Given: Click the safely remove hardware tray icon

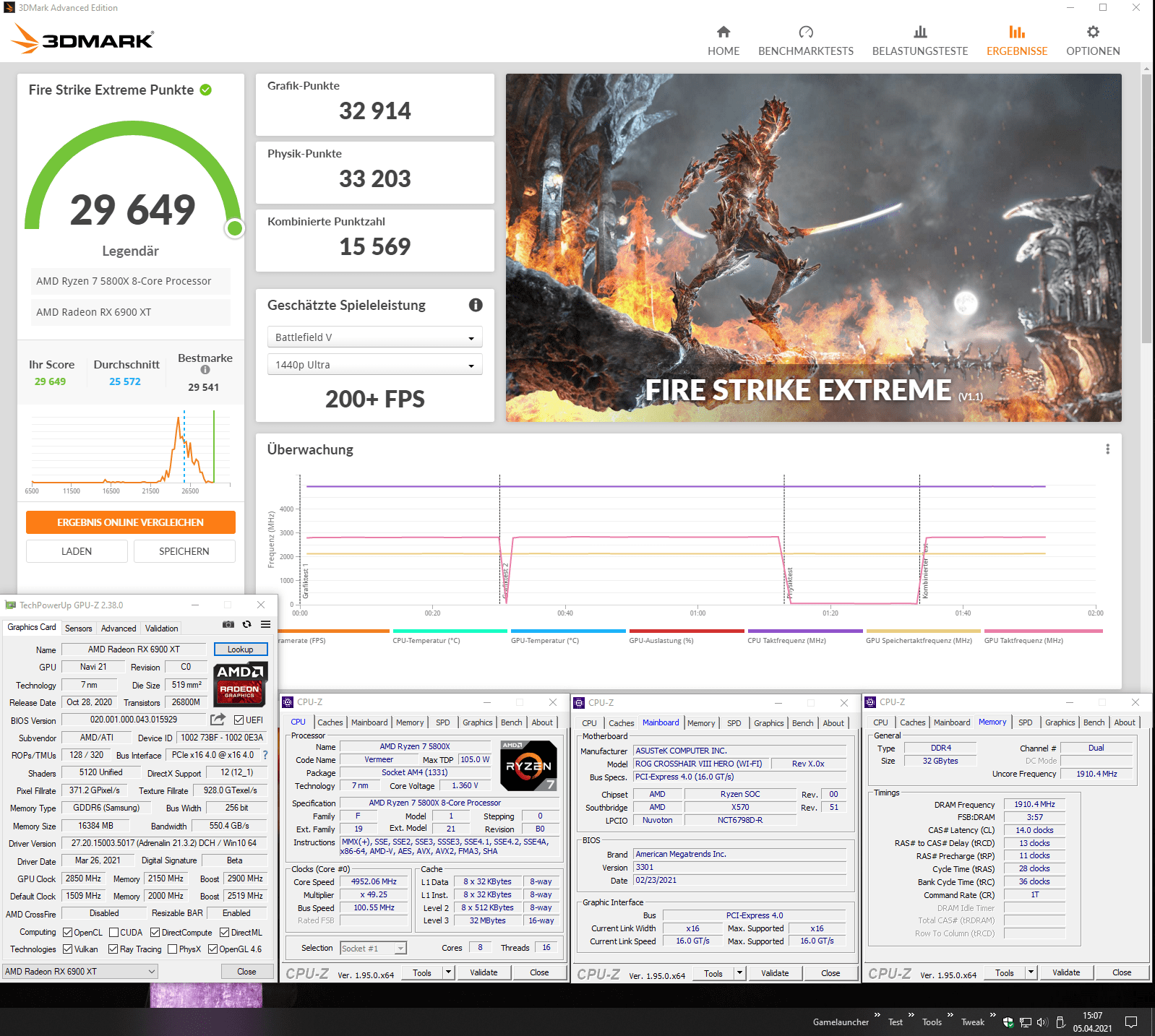Looking at the screenshot, I should 1060,1022.
